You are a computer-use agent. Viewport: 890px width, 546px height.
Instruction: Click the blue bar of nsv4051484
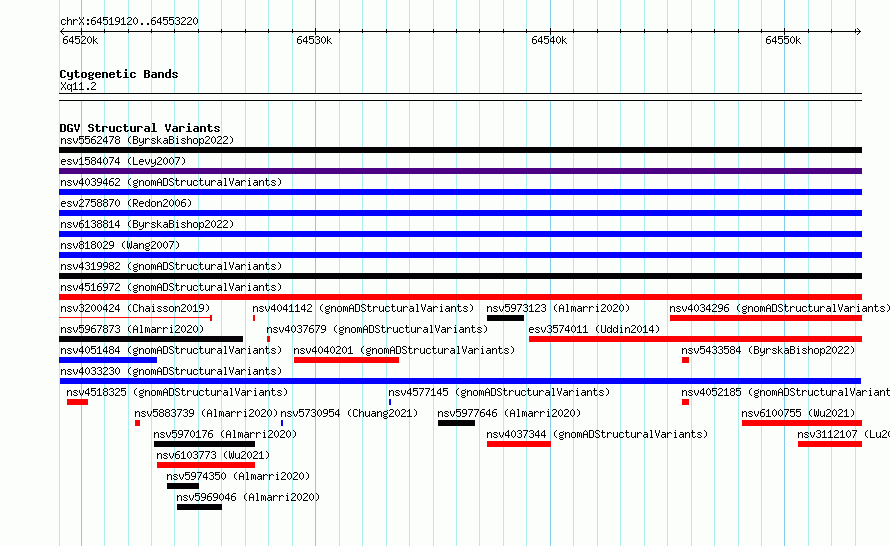click(x=108, y=360)
